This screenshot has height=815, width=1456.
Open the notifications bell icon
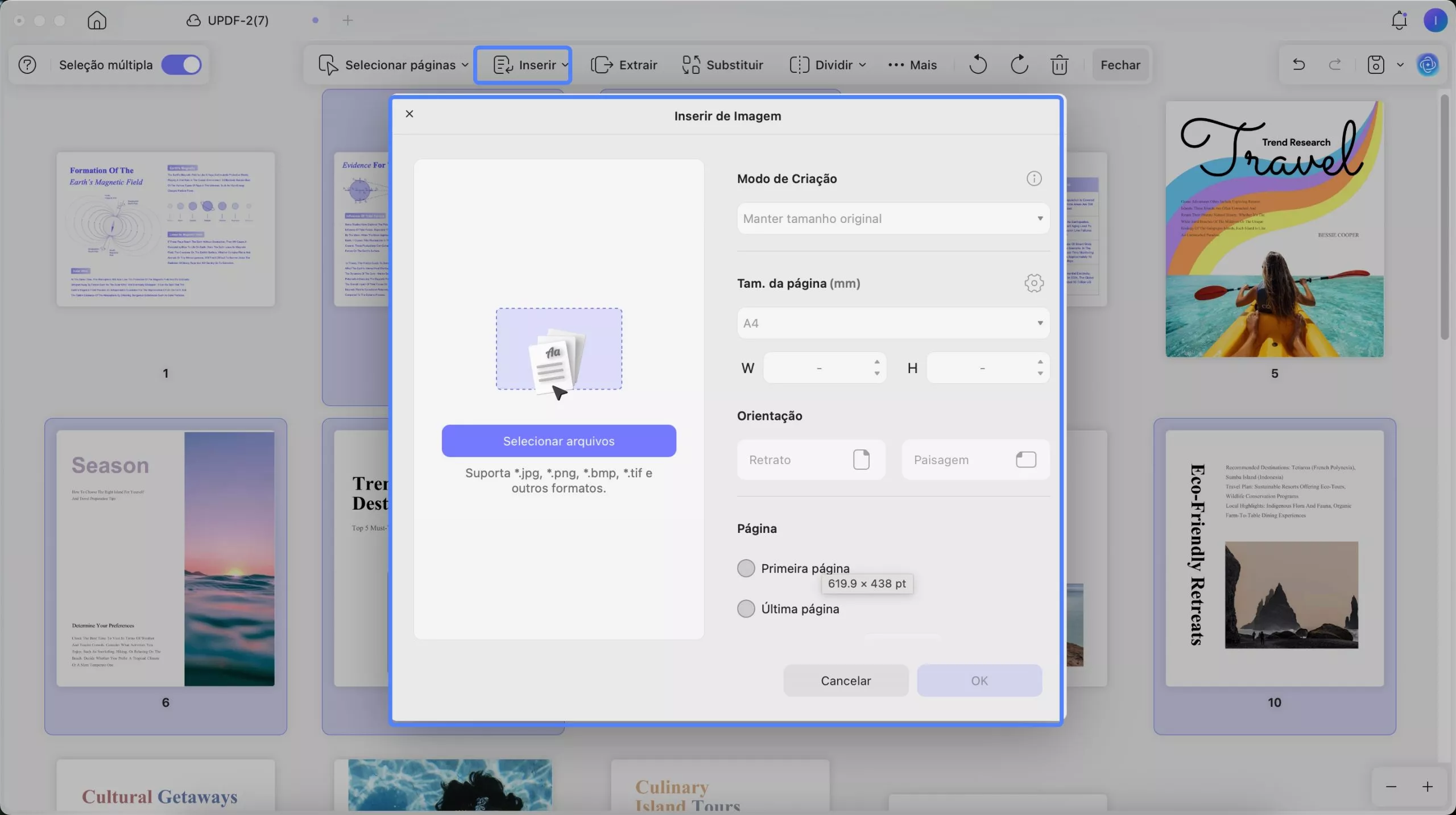[1399, 20]
